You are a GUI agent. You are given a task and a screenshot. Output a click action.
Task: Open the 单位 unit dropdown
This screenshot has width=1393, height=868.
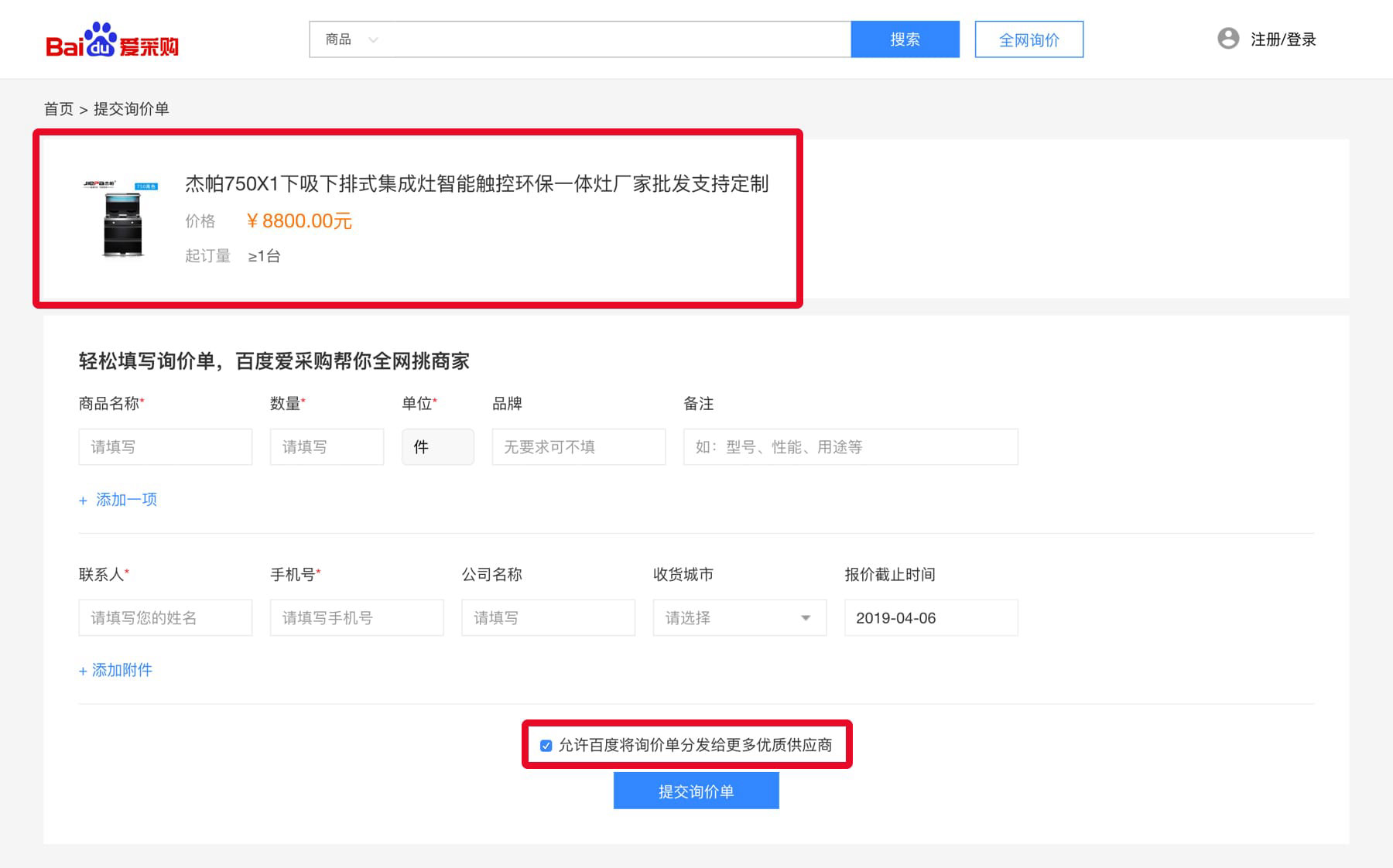(x=437, y=447)
